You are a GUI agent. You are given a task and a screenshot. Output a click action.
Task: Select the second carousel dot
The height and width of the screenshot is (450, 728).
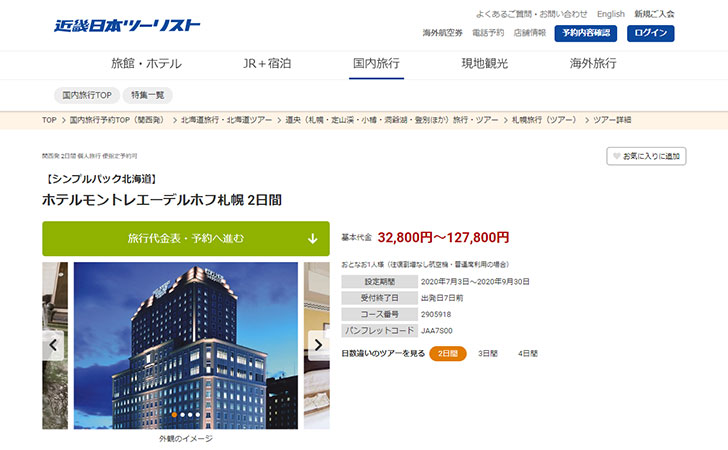tap(182, 415)
